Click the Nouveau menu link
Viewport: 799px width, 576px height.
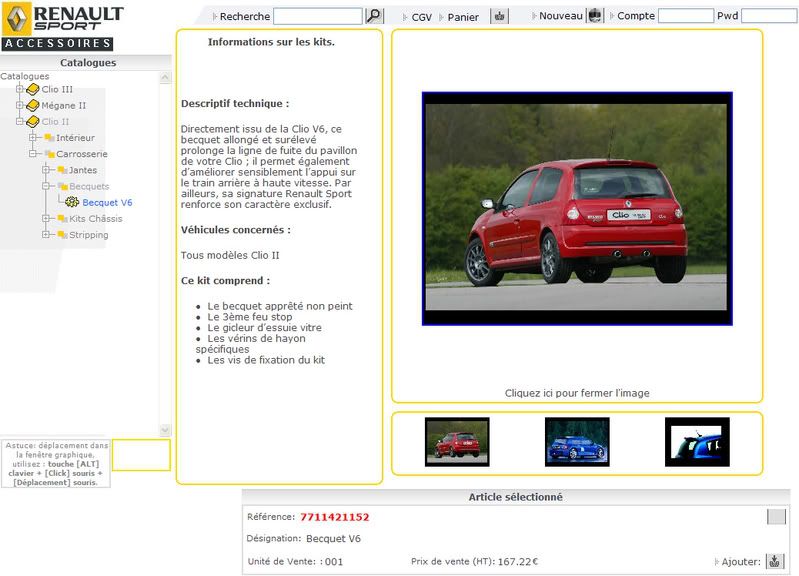561,16
